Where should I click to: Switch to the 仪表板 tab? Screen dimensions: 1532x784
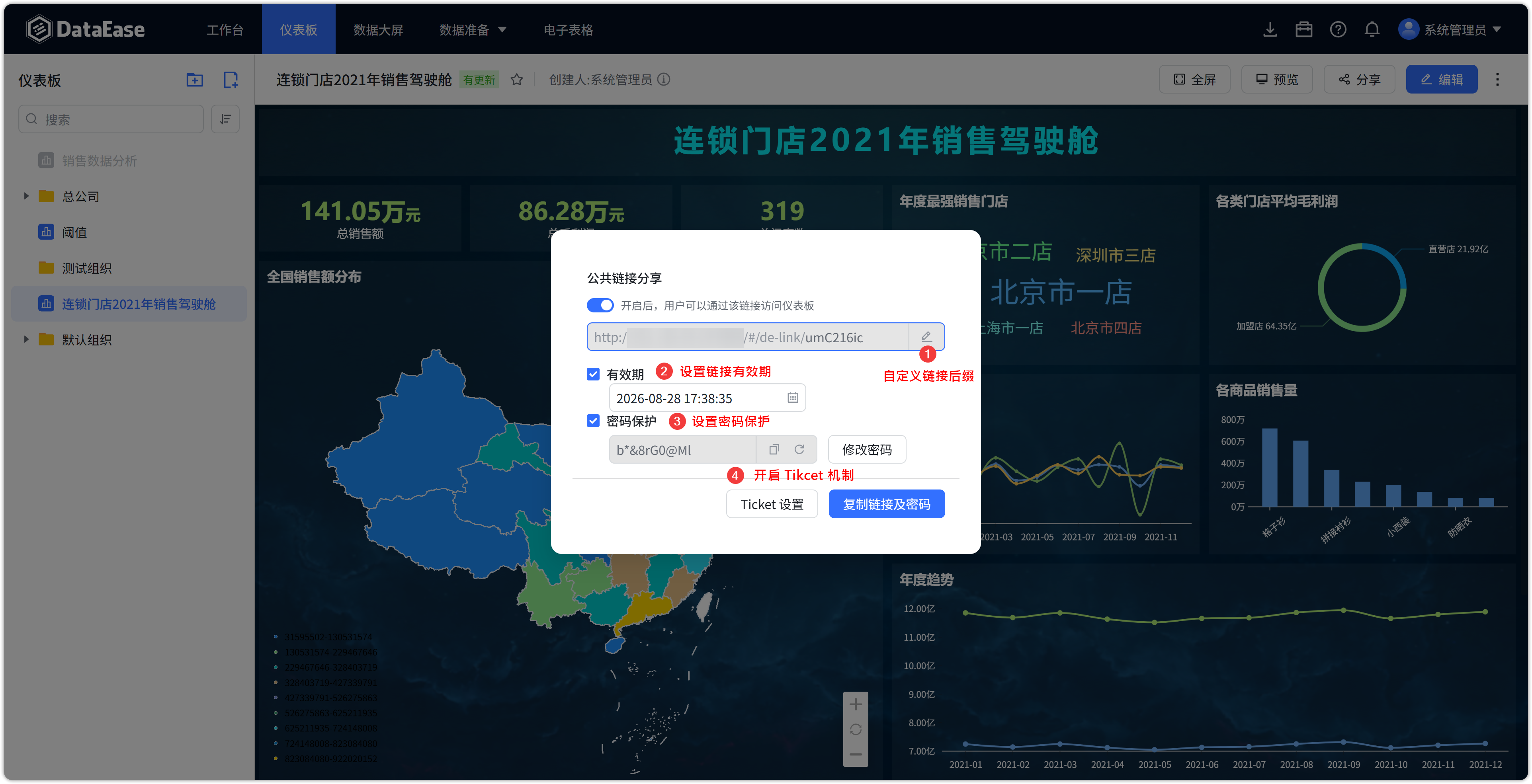point(299,30)
